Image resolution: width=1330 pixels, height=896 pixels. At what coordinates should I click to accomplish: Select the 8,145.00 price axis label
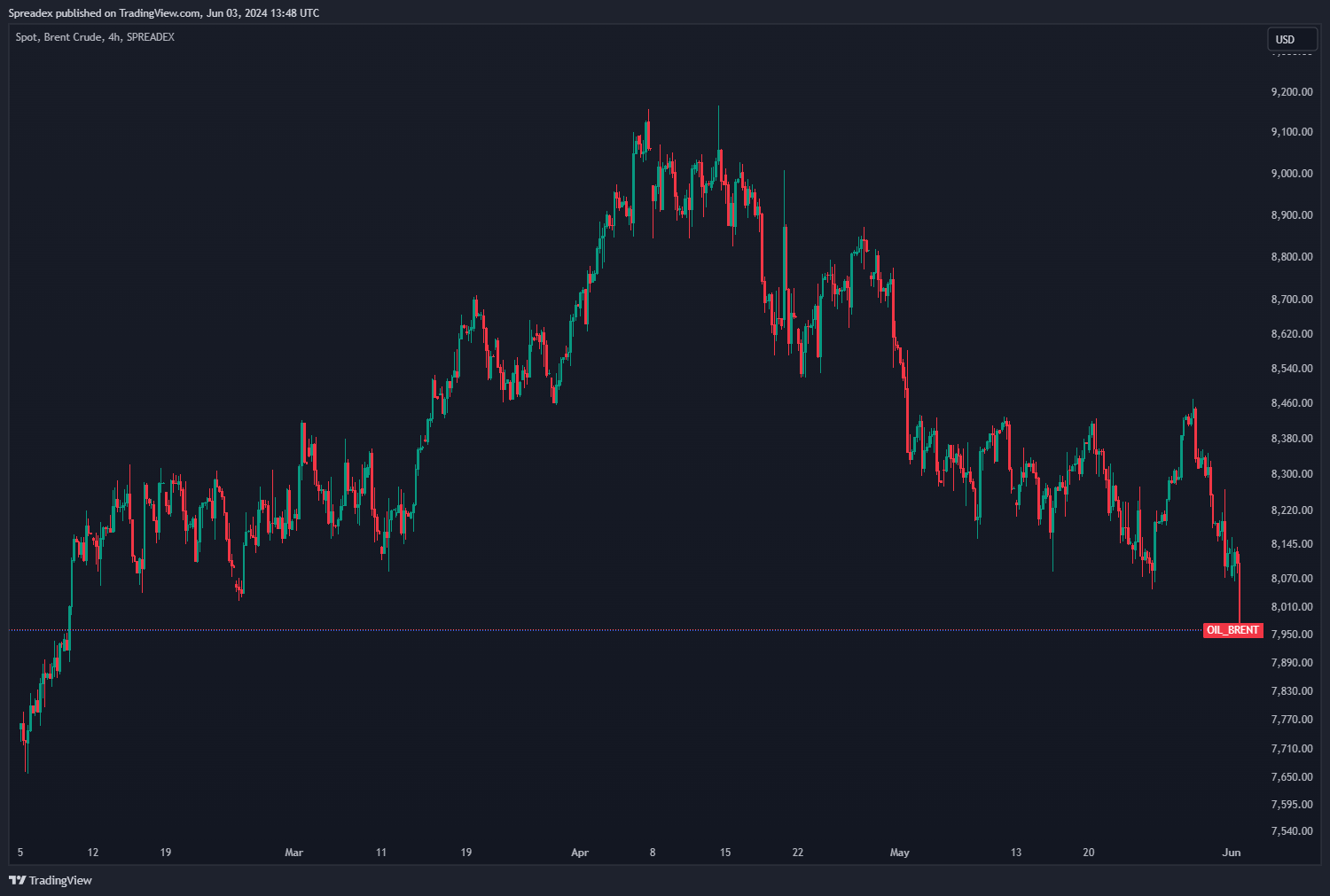tap(1292, 544)
